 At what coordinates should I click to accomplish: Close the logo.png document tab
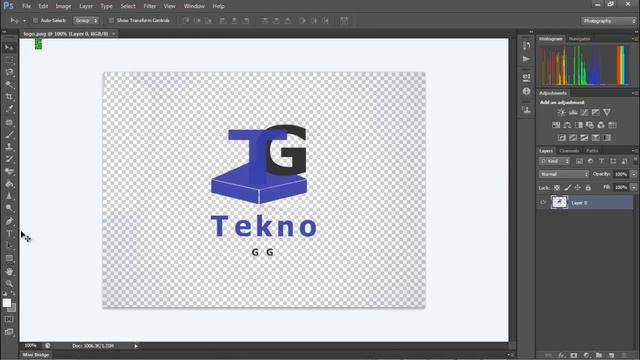click(x=113, y=34)
